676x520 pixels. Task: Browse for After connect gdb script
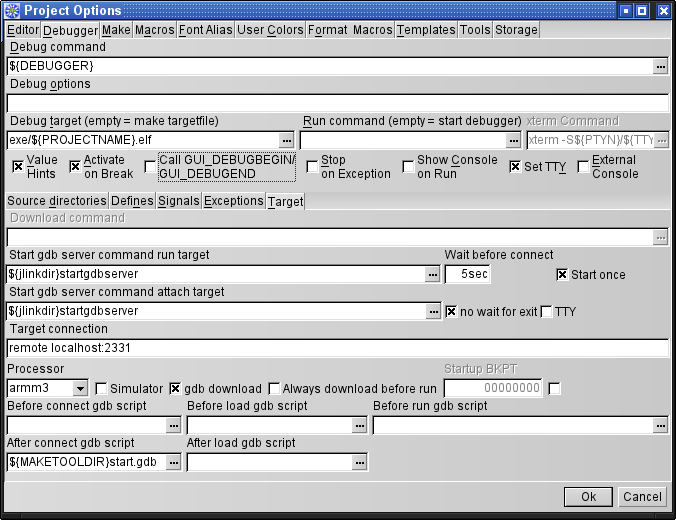(x=174, y=462)
